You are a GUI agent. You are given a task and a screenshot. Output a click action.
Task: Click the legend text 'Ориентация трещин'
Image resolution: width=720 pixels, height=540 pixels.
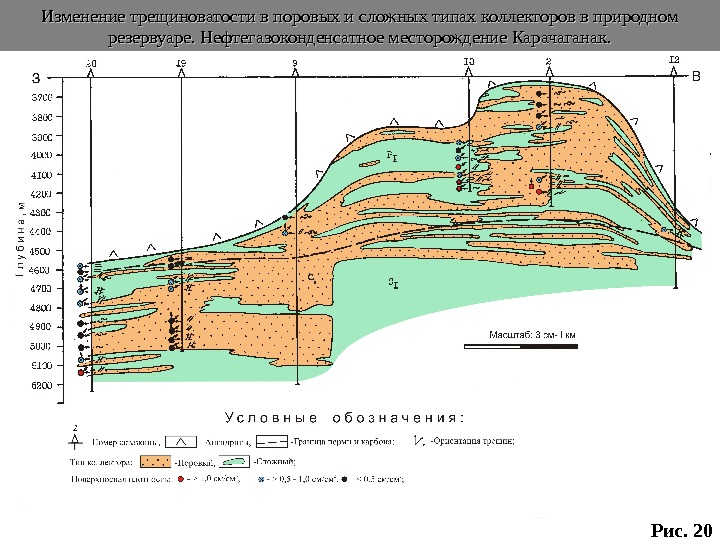[473, 441]
